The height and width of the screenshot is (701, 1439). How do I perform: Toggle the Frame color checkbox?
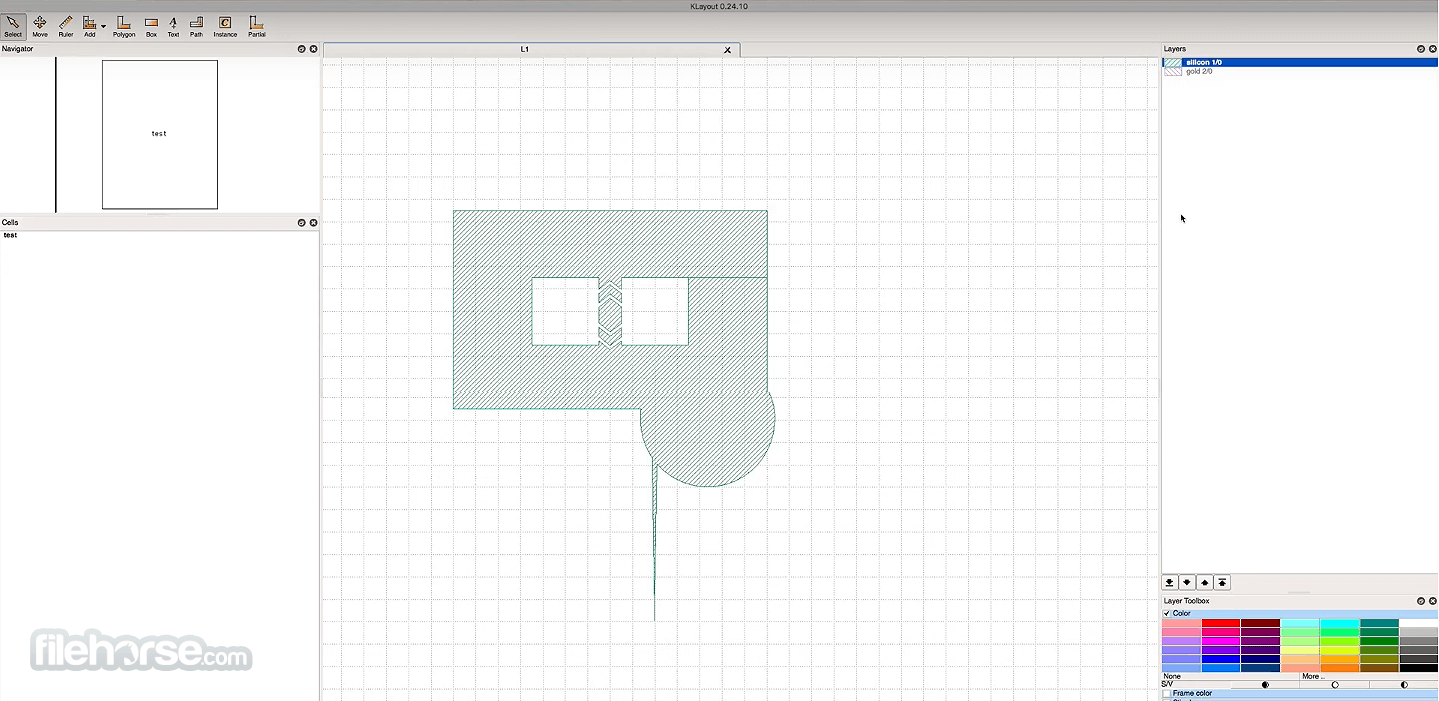pos(1166,693)
